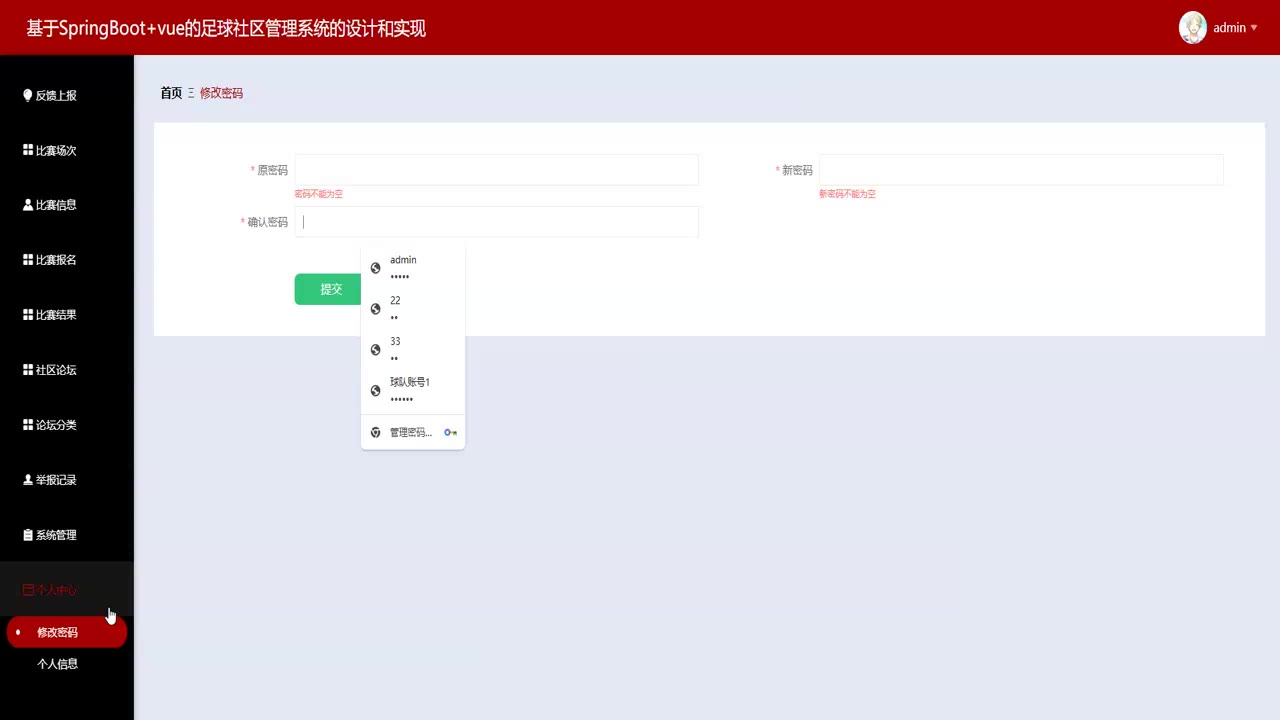The height and width of the screenshot is (720, 1280).
Task: Click the 比赛场次 grid icon
Action: (x=28, y=150)
